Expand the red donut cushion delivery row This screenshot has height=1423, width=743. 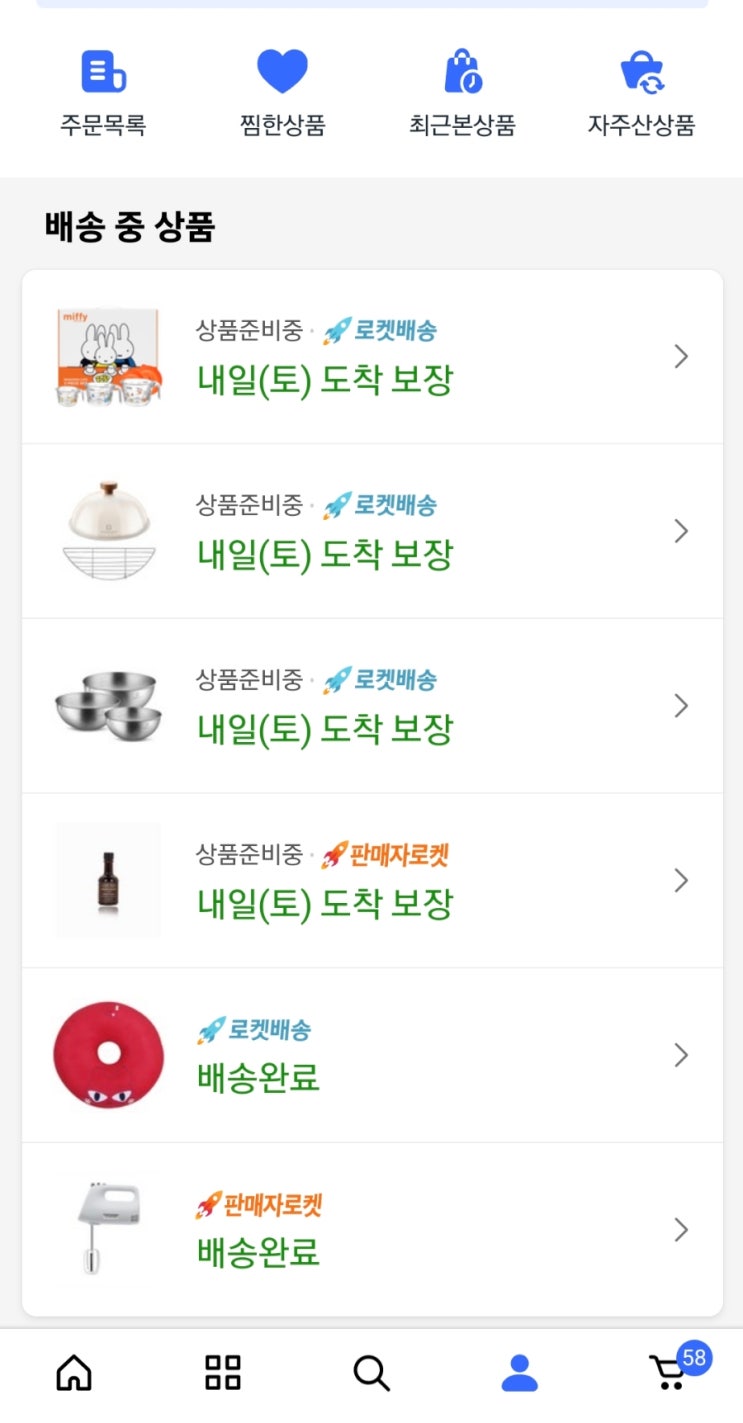click(681, 1055)
